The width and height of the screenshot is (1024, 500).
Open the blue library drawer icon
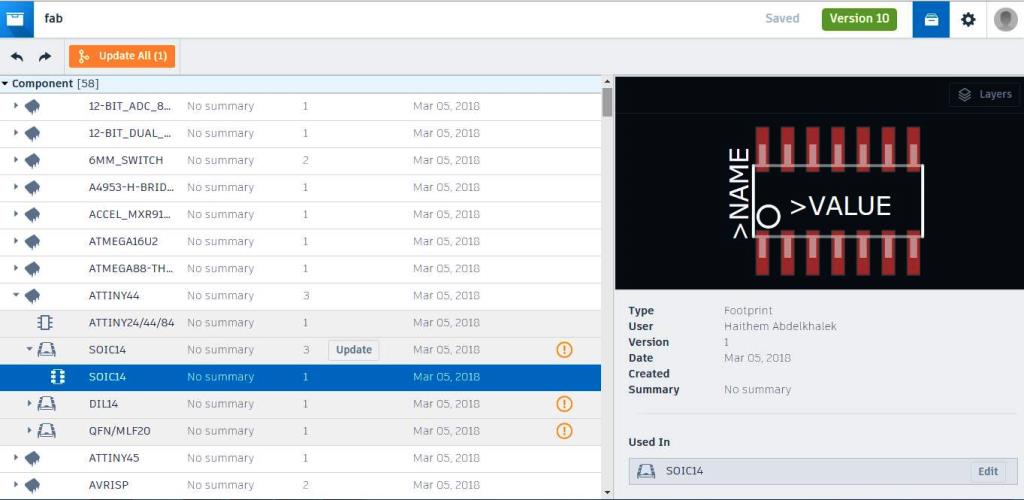click(x=931, y=19)
